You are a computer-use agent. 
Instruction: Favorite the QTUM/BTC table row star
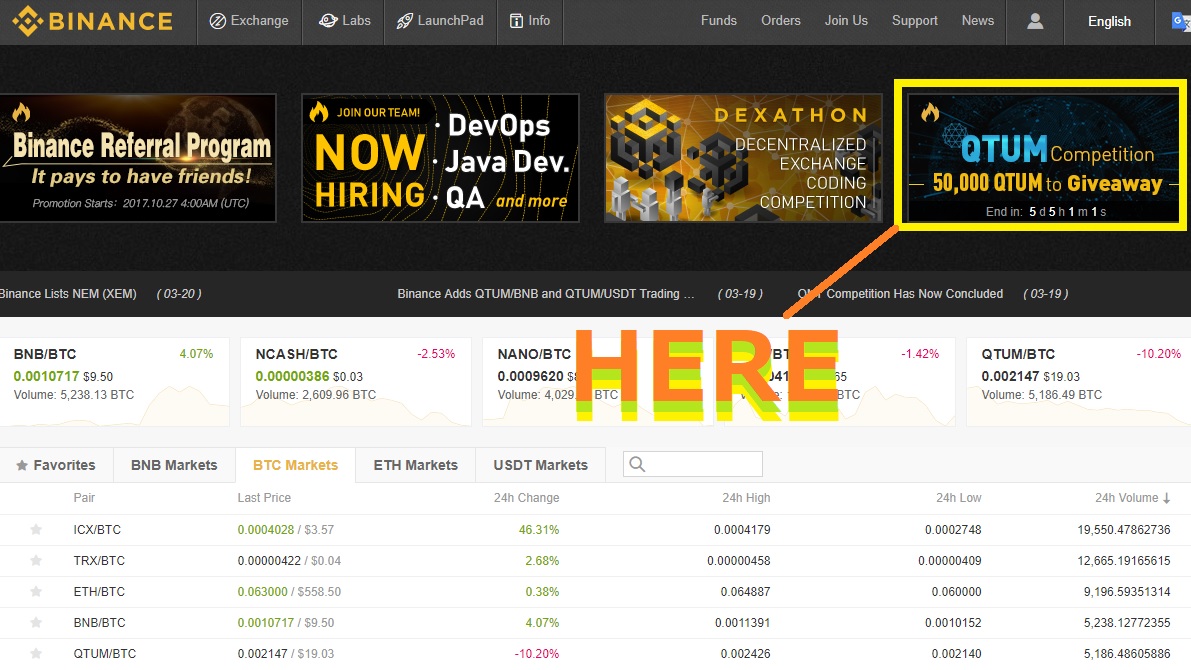[36, 653]
